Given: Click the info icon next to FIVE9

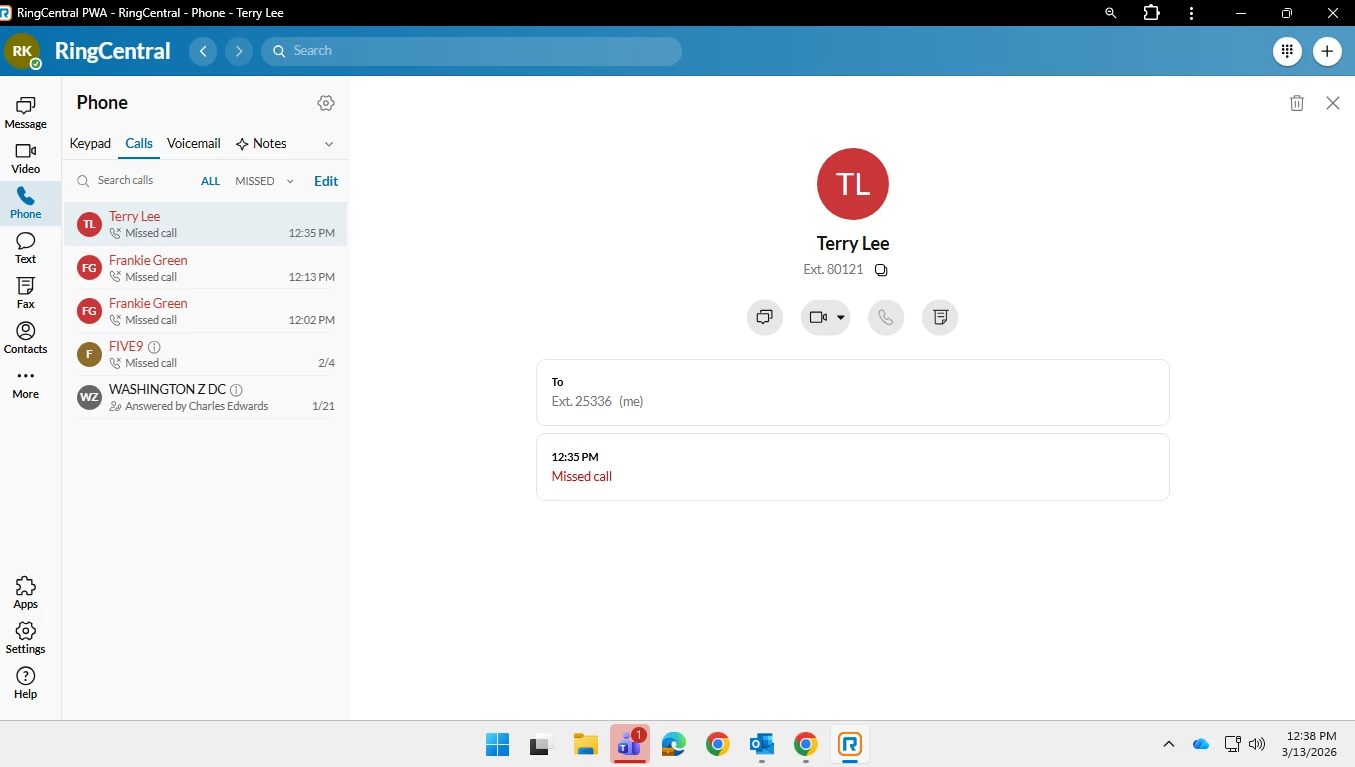Looking at the screenshot, I should tap(154, 347).
